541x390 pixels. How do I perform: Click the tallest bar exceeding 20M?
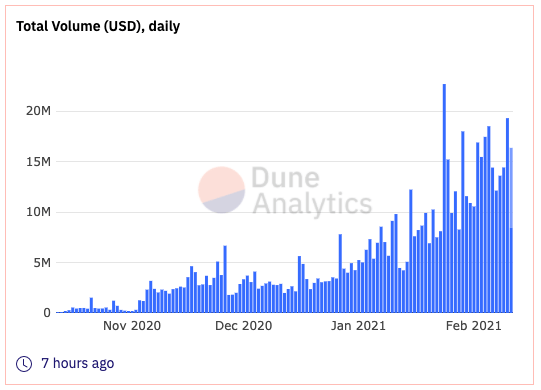coord(444,198)
